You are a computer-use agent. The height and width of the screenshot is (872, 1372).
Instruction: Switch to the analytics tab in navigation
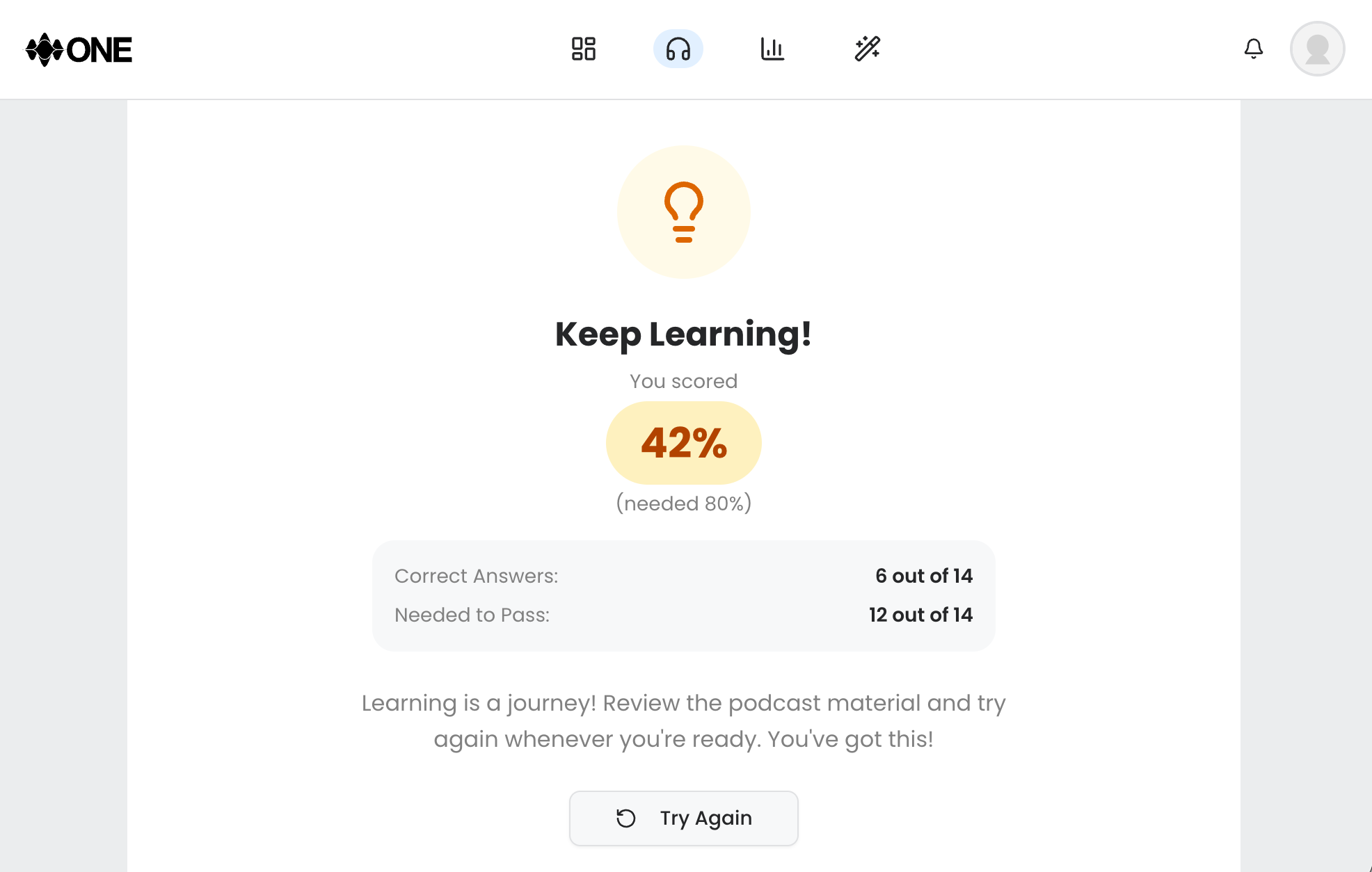[773, 49]
